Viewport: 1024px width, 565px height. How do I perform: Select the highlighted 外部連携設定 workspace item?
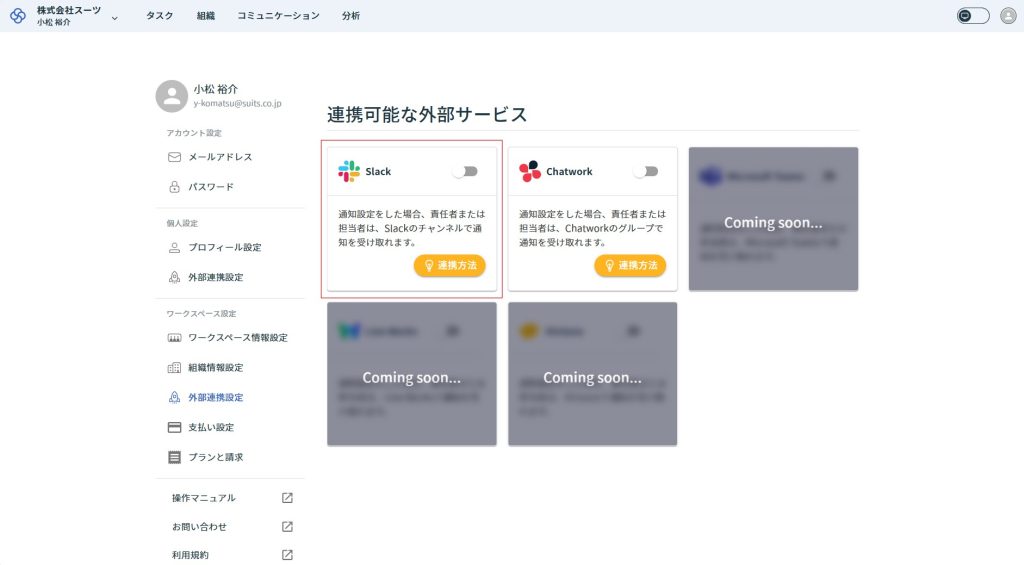(x=216, y=397)
